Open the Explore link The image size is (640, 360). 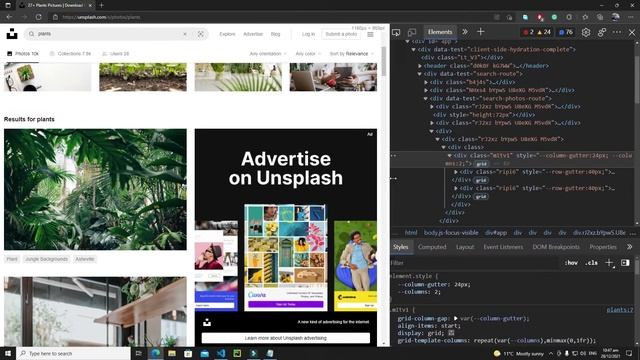pos(227,34)
